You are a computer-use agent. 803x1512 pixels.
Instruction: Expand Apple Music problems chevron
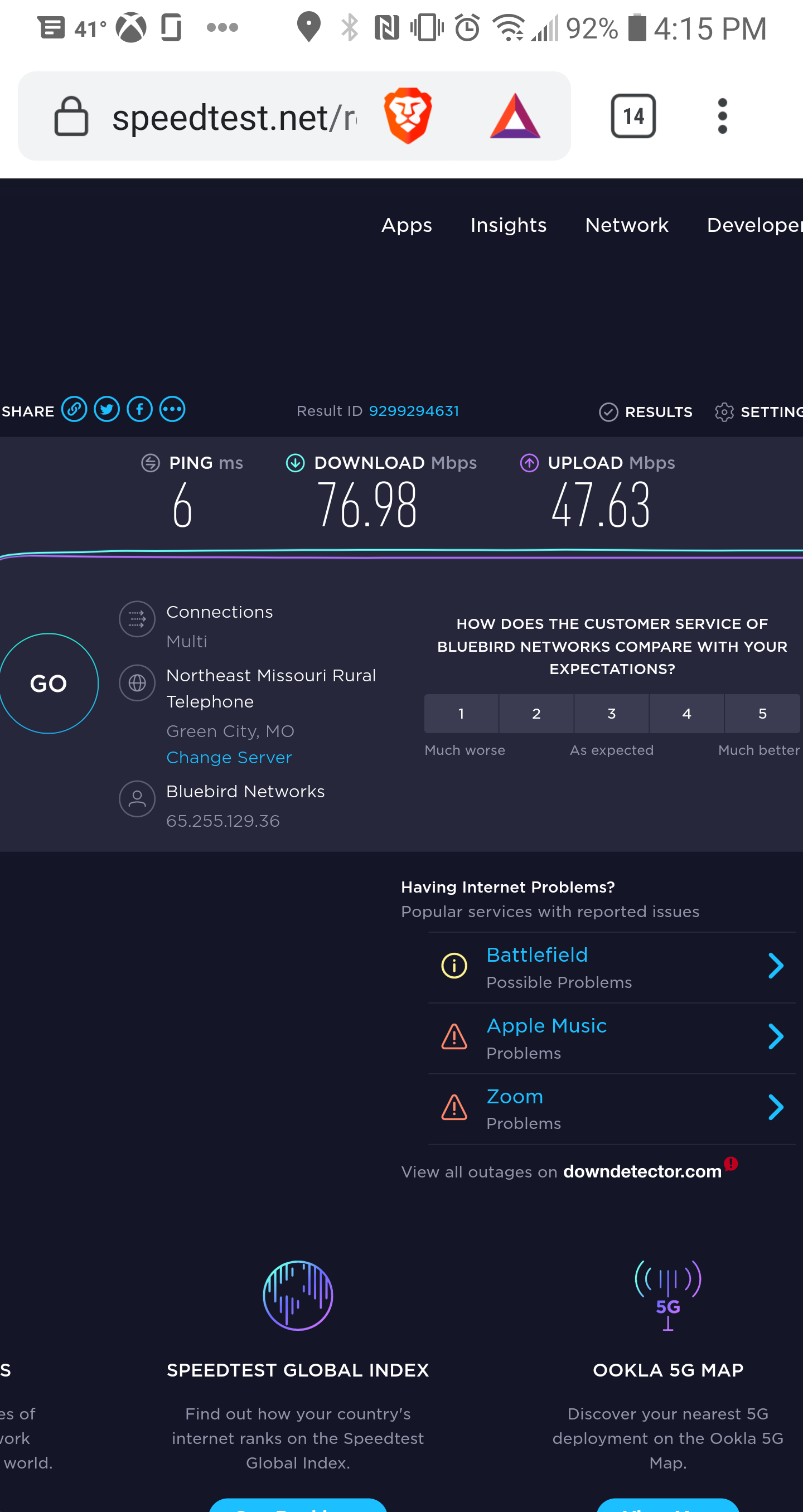point(776,1037)
